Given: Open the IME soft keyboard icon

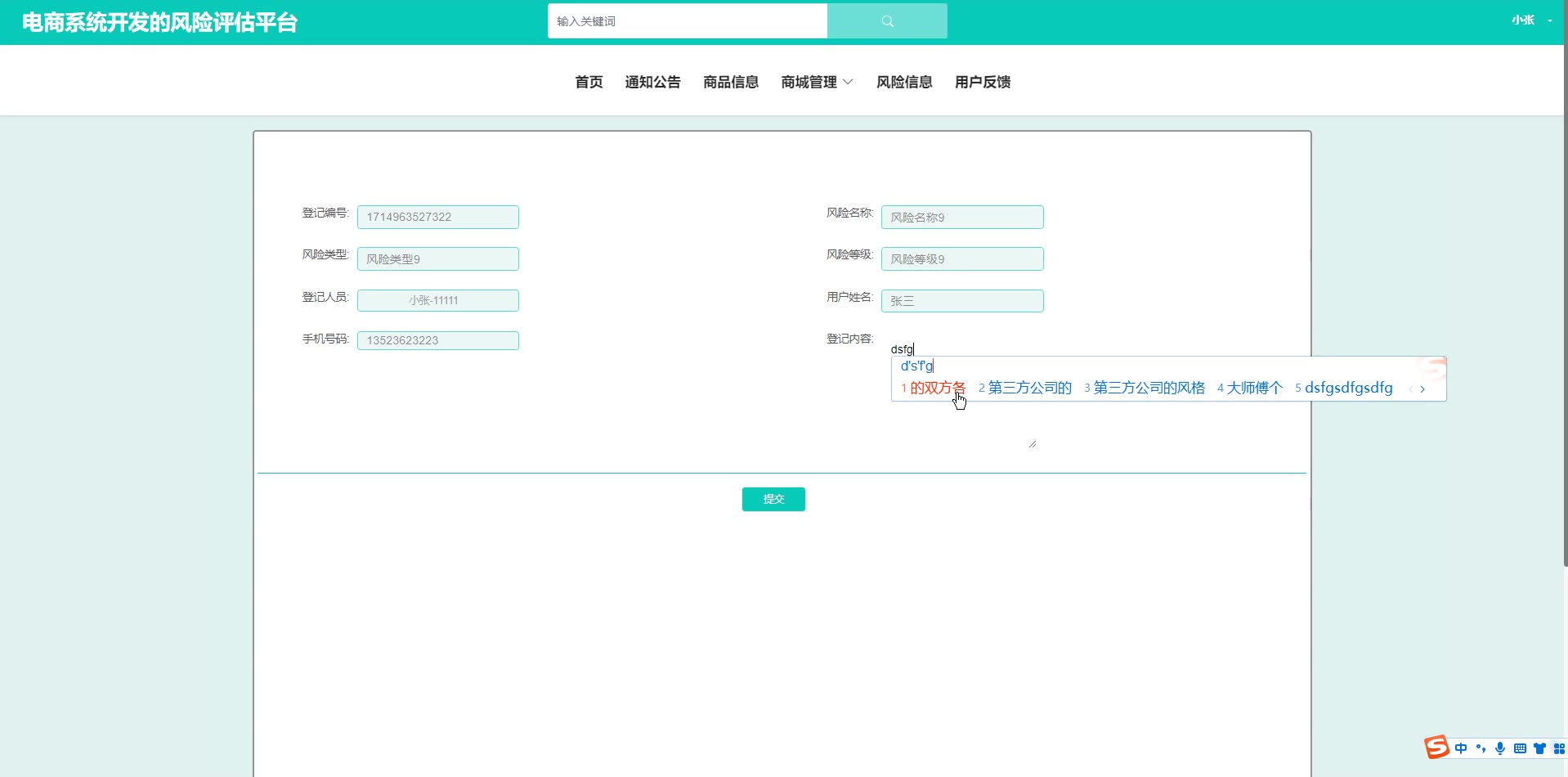Looking at the screenshot, I should (1520, 748).
